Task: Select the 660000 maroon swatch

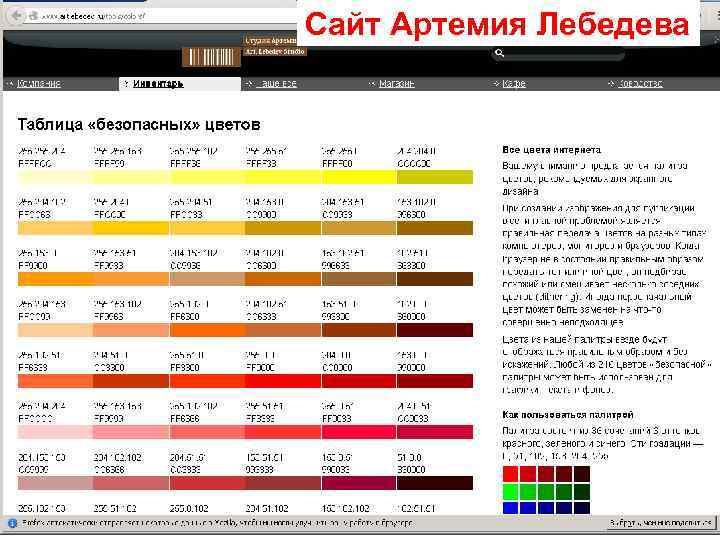Action: 435,330
